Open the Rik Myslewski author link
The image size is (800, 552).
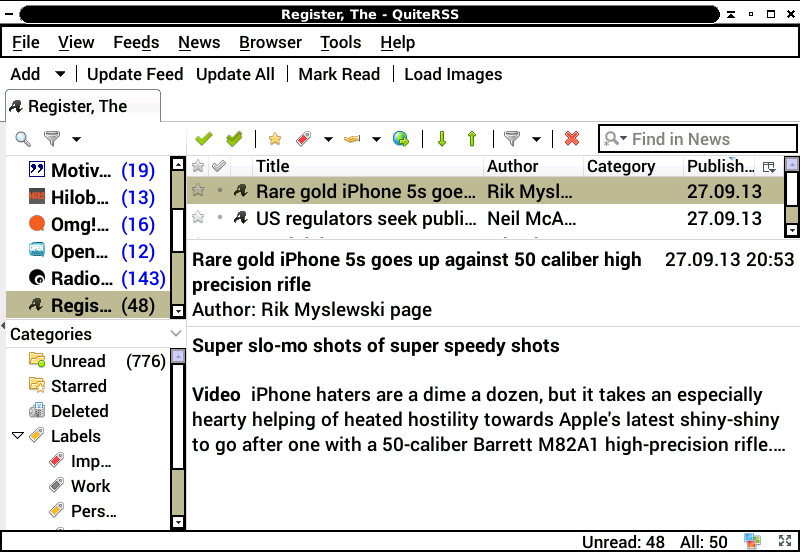324,310
